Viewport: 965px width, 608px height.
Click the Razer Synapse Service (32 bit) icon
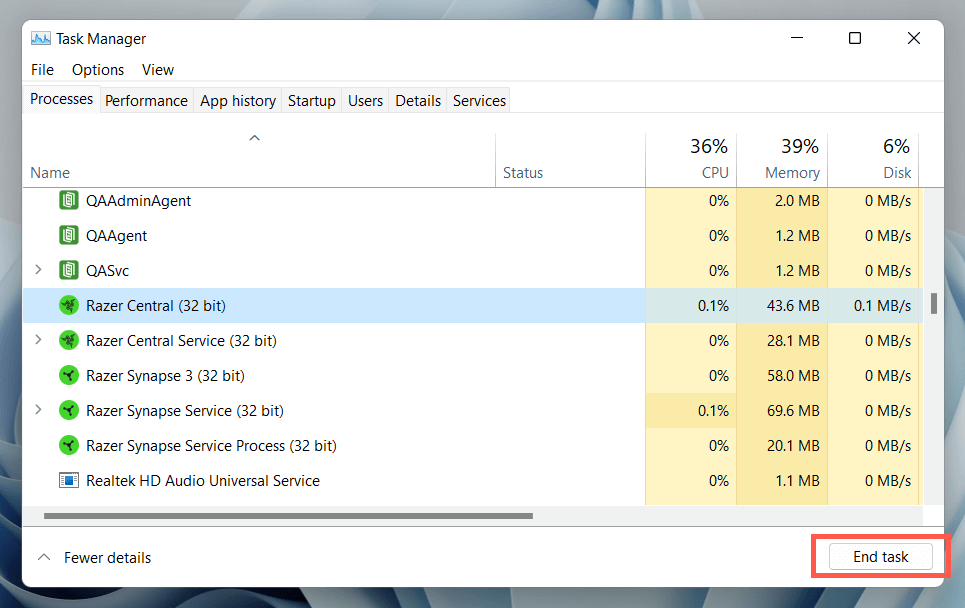click(x=68, y=410)
